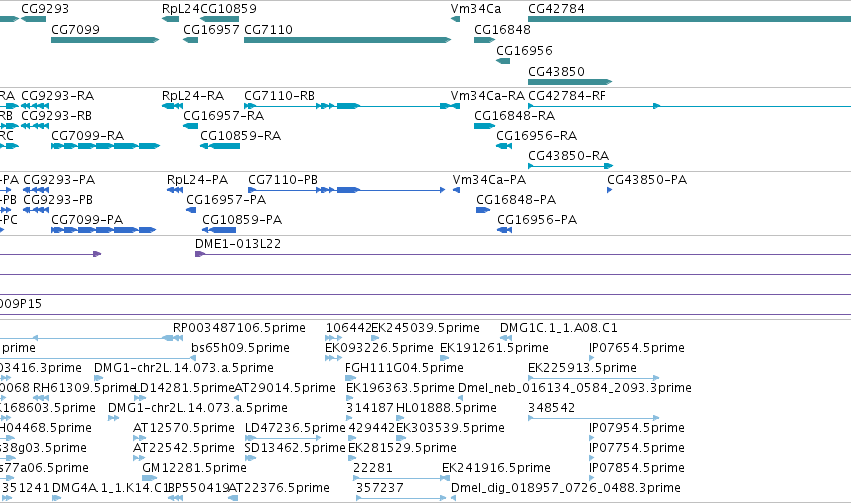Screen dimensions: 851x503
Task: Select the CG16848-RA transcript label
Action: [x=515, y=116]
